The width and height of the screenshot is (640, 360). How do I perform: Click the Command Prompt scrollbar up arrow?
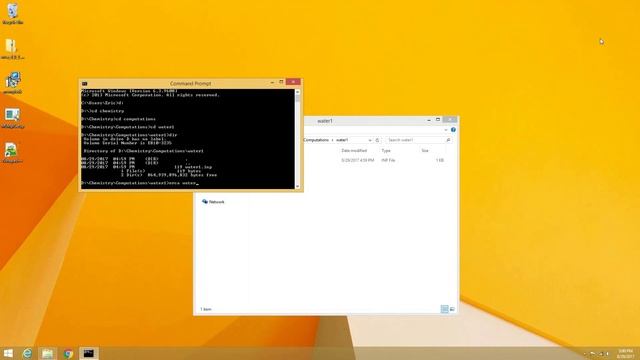point(298,92)
